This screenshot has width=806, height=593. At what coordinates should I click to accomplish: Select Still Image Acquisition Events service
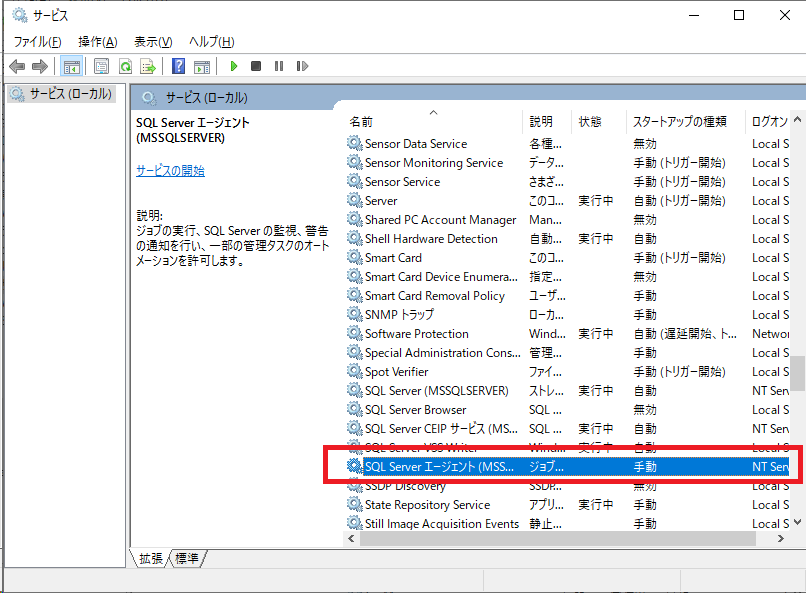click(x=567, y=524)
